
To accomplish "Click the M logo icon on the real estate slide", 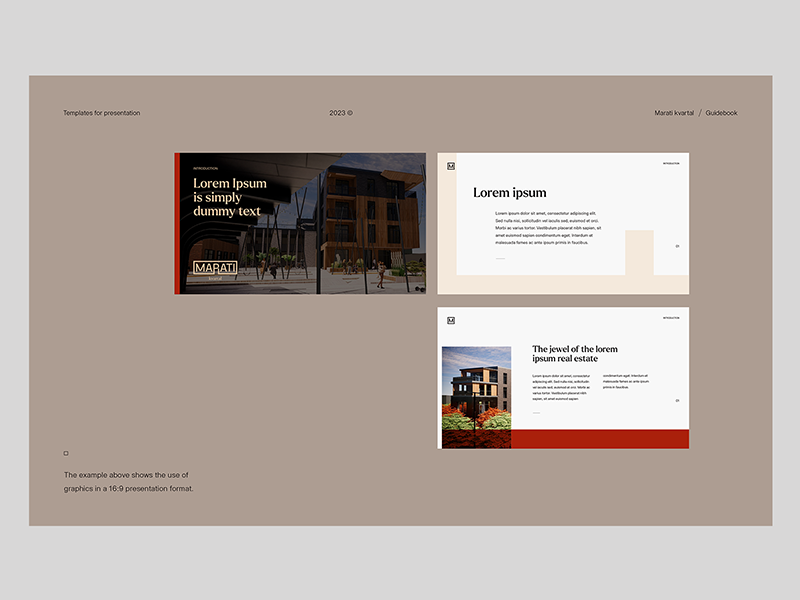I will (451, 320).
